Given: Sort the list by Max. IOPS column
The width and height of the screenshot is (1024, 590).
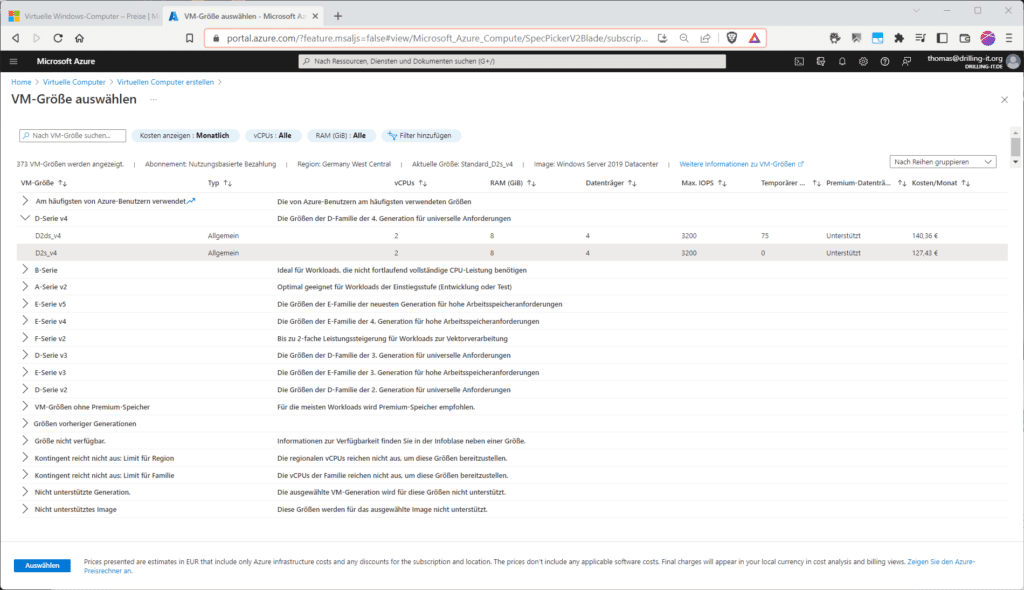Looking at the screenshot, I should pyautogui.click(x=704, y=183).
